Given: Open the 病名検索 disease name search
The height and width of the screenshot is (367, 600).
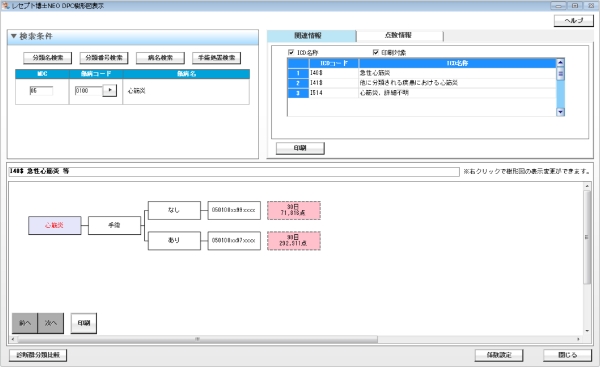Looking at the screenshot, I should 160,58.
